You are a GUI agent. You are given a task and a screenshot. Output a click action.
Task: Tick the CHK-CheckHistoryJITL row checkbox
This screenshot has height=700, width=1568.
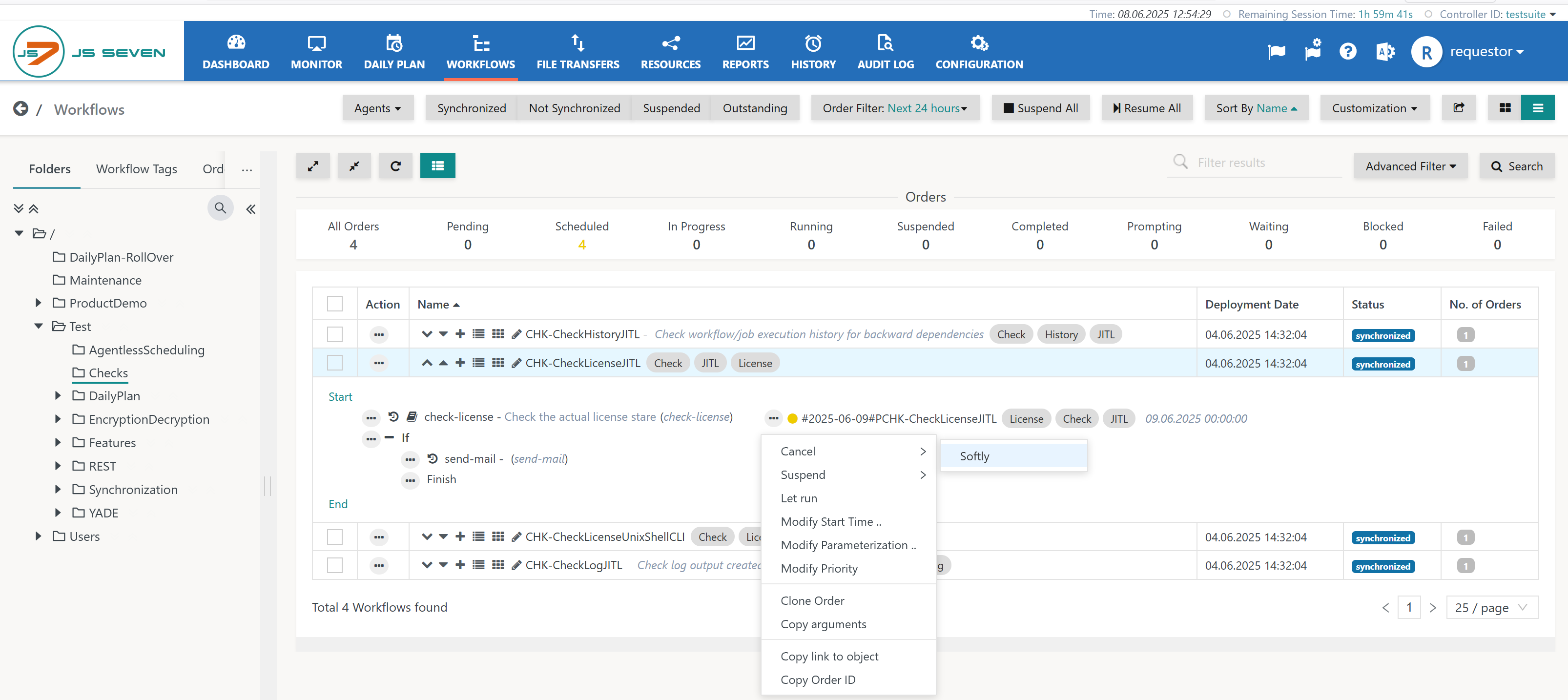pyautogui.click(x=335, y=334)
